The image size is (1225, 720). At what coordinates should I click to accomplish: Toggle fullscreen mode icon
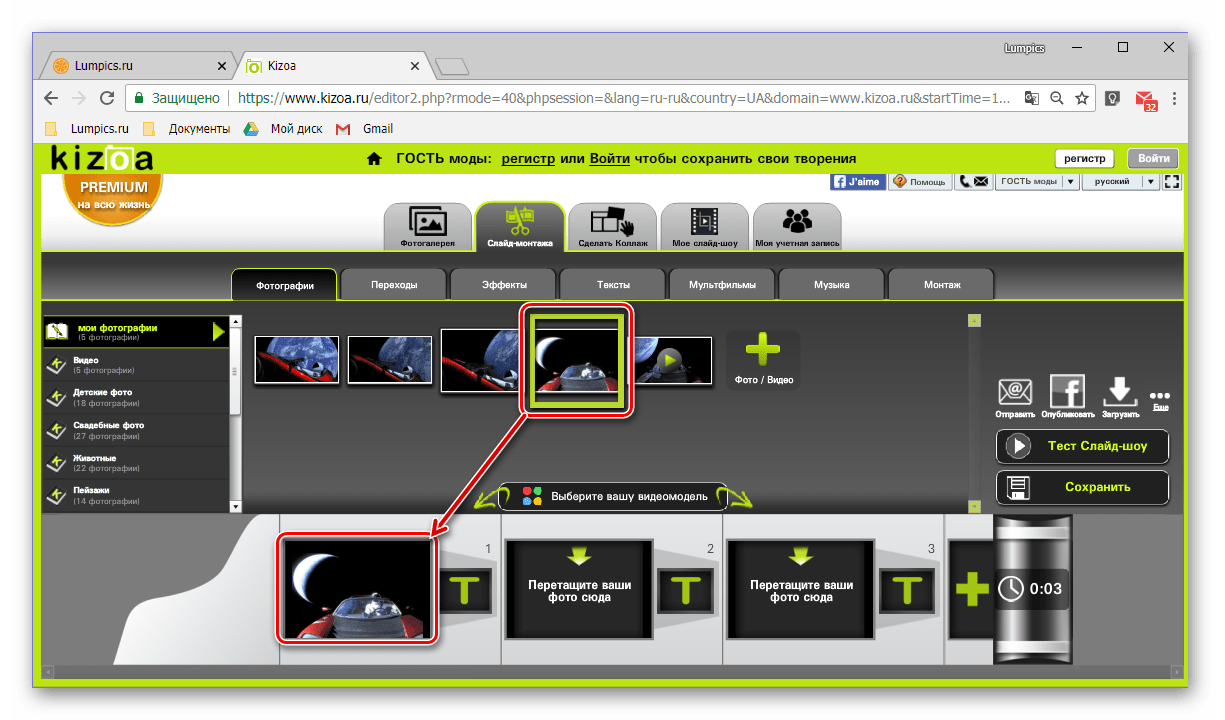[x=1173, y=182]
